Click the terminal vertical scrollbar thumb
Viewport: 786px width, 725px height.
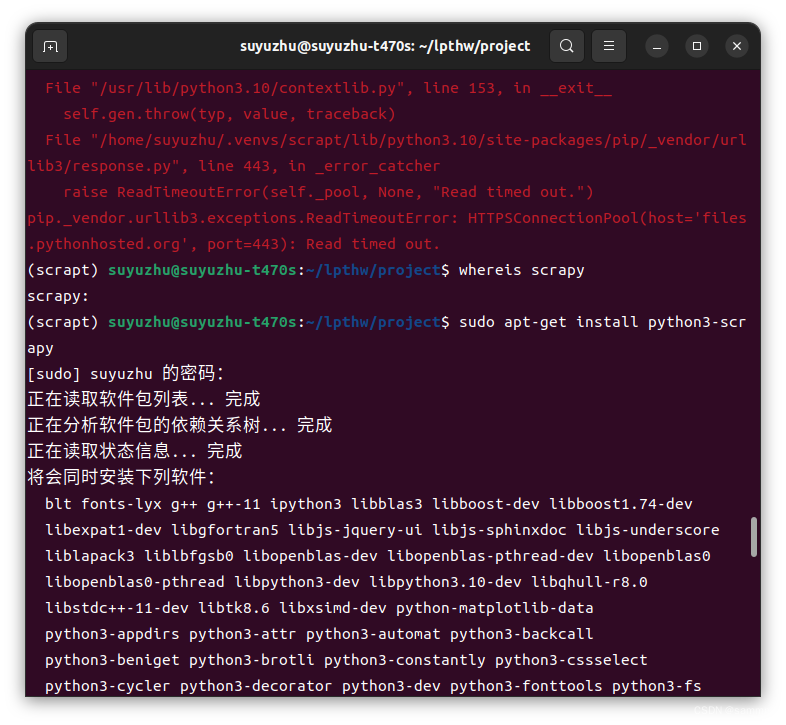[x=753, y=537]
